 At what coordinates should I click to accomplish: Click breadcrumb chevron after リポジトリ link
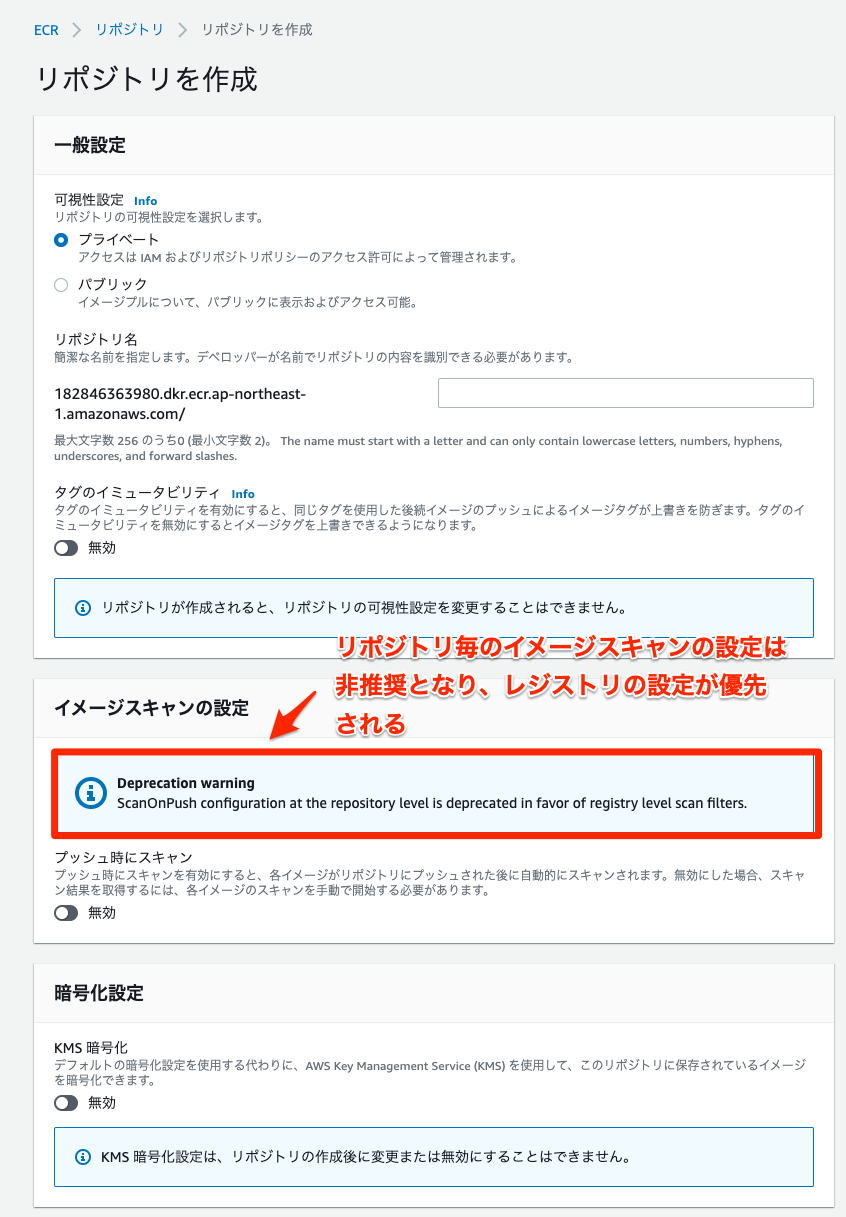point(182,30)
